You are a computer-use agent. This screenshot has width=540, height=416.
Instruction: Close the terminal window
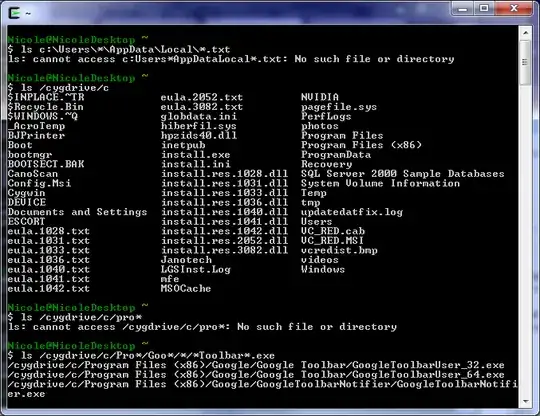pos(514,8)
